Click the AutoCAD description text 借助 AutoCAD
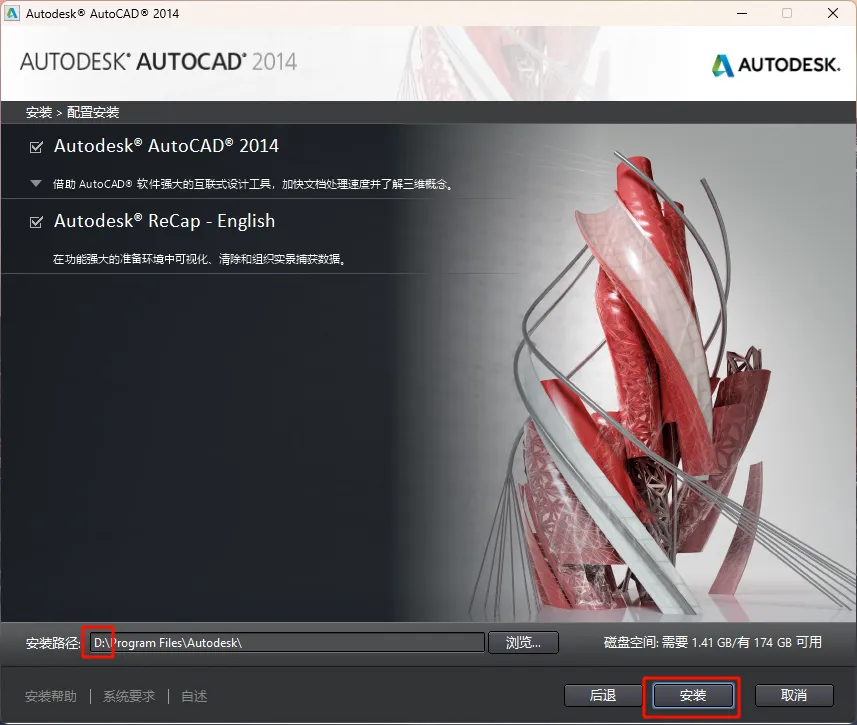 point(253,184)
